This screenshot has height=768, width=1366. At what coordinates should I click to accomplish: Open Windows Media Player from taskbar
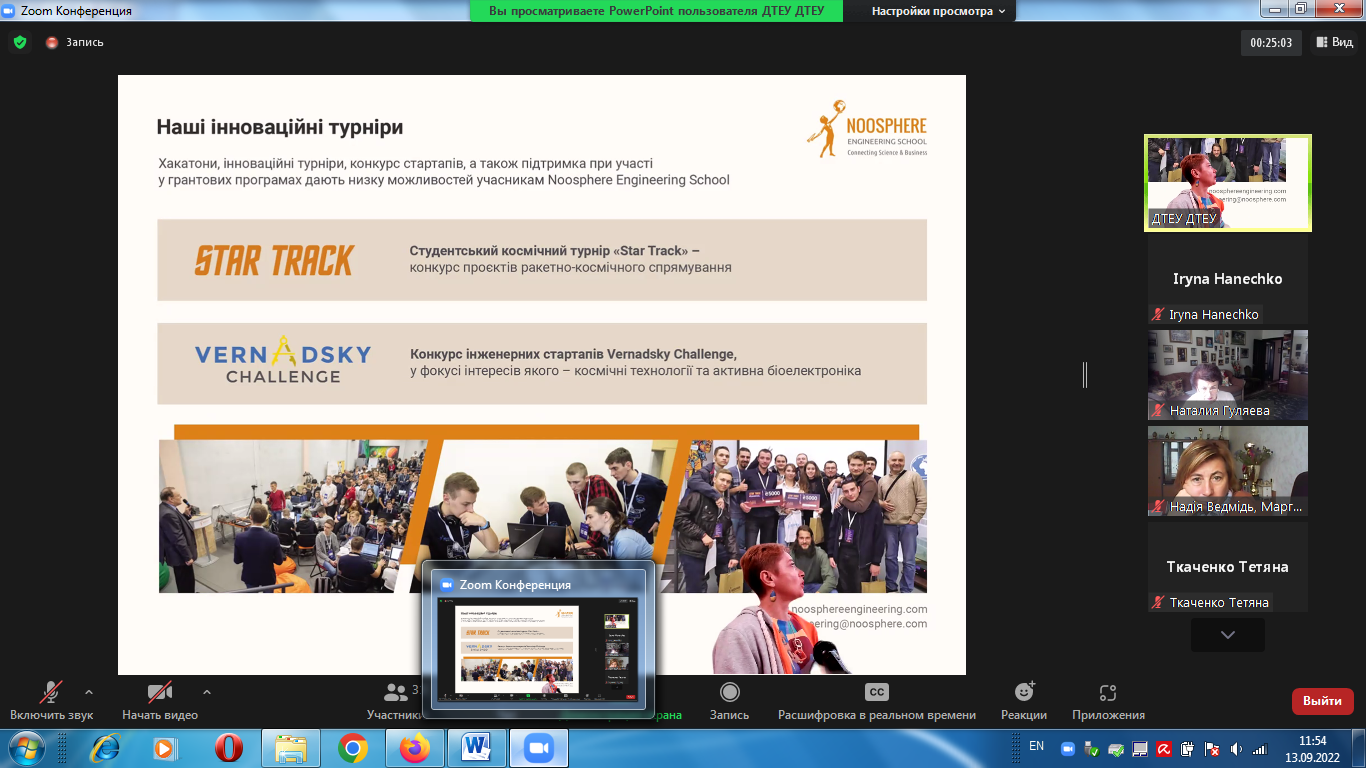165,747
